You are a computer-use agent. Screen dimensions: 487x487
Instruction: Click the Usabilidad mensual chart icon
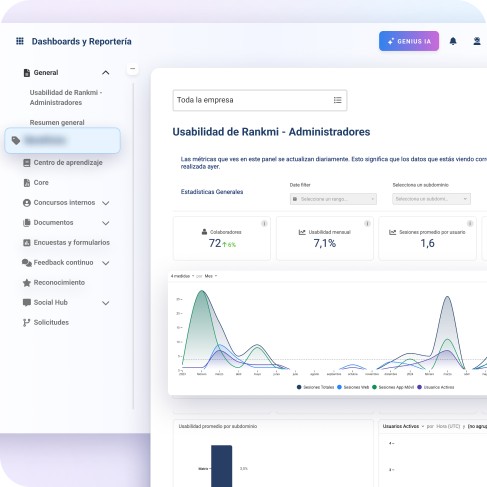pyautogui.click(x=302, y=232)
